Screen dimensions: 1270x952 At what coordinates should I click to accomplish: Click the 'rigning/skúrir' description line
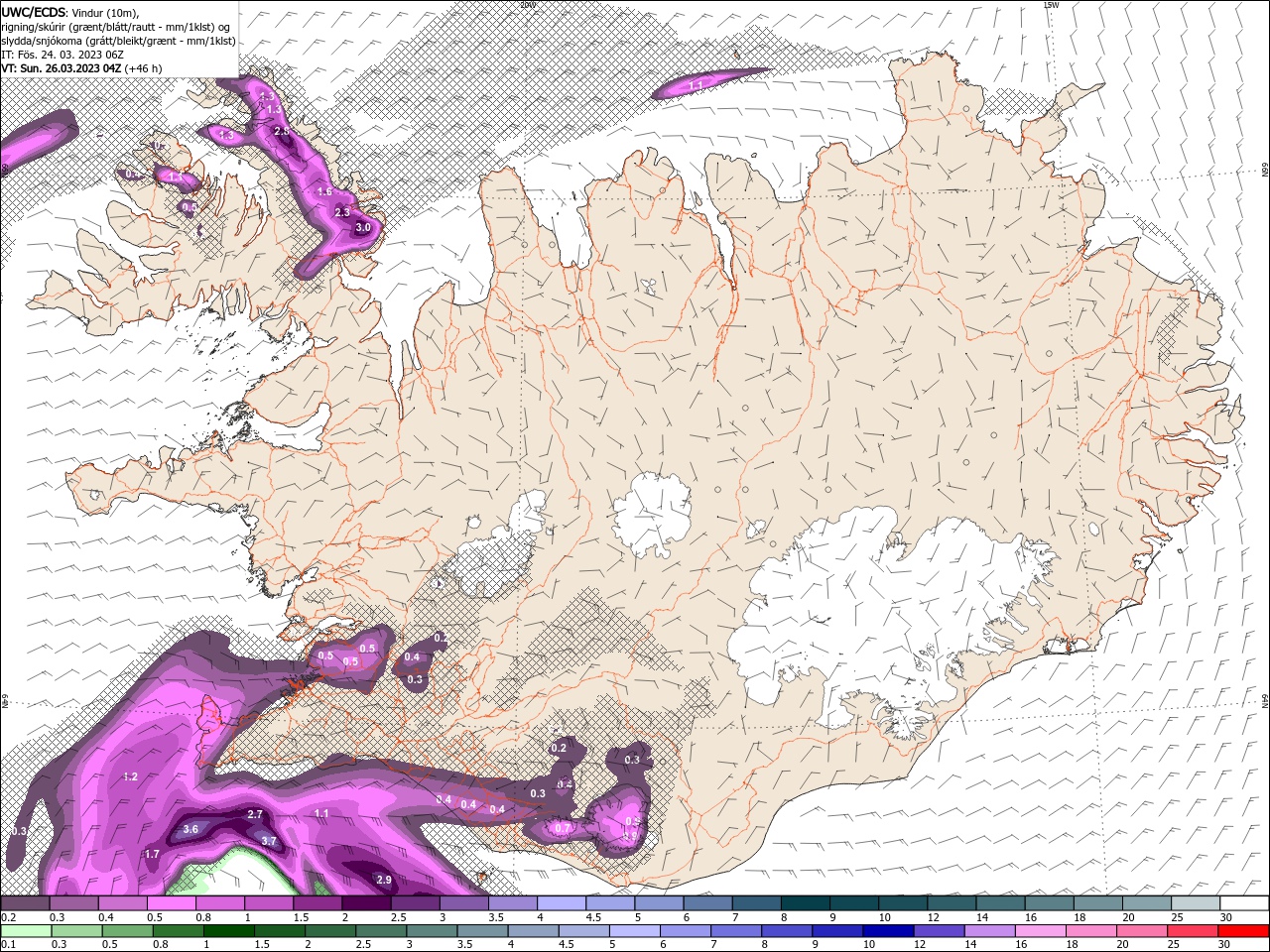click(118, 27)
